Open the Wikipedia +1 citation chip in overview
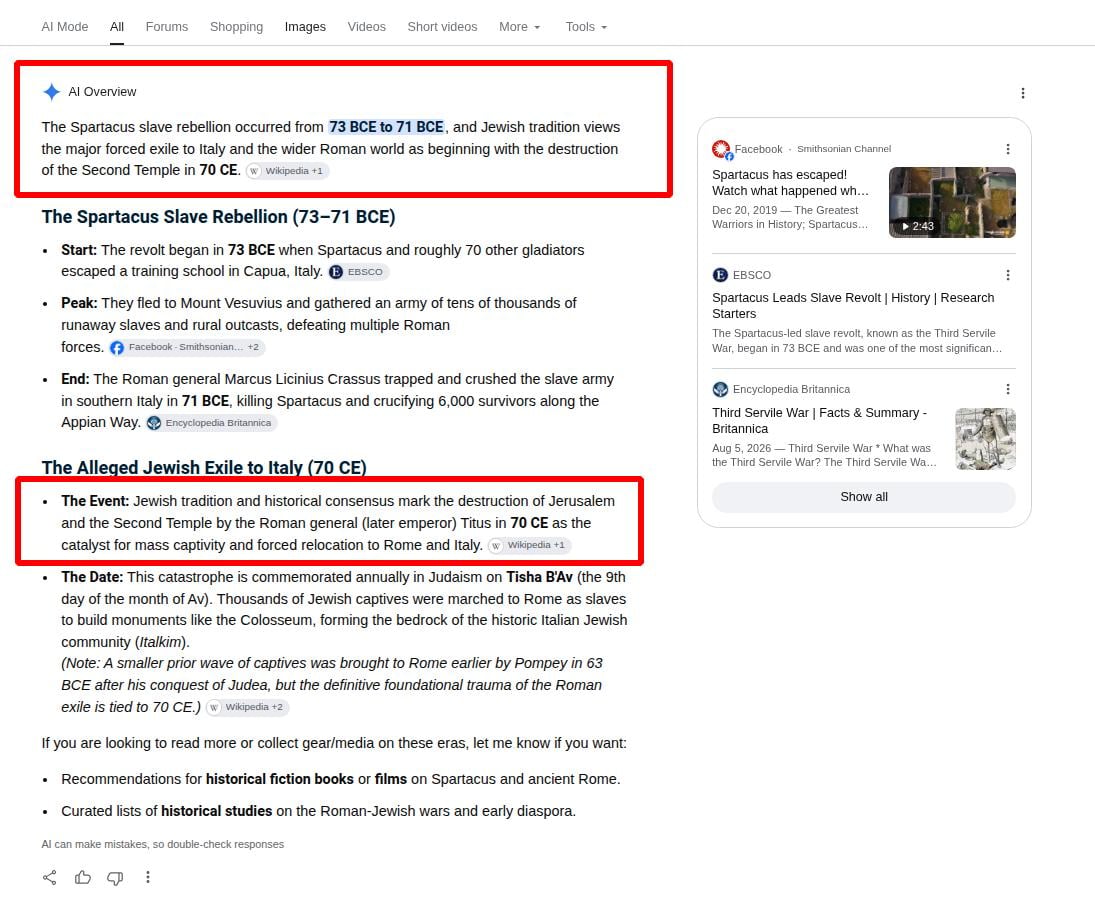Viewport: 1095px width, 902px height. (287, 170)
